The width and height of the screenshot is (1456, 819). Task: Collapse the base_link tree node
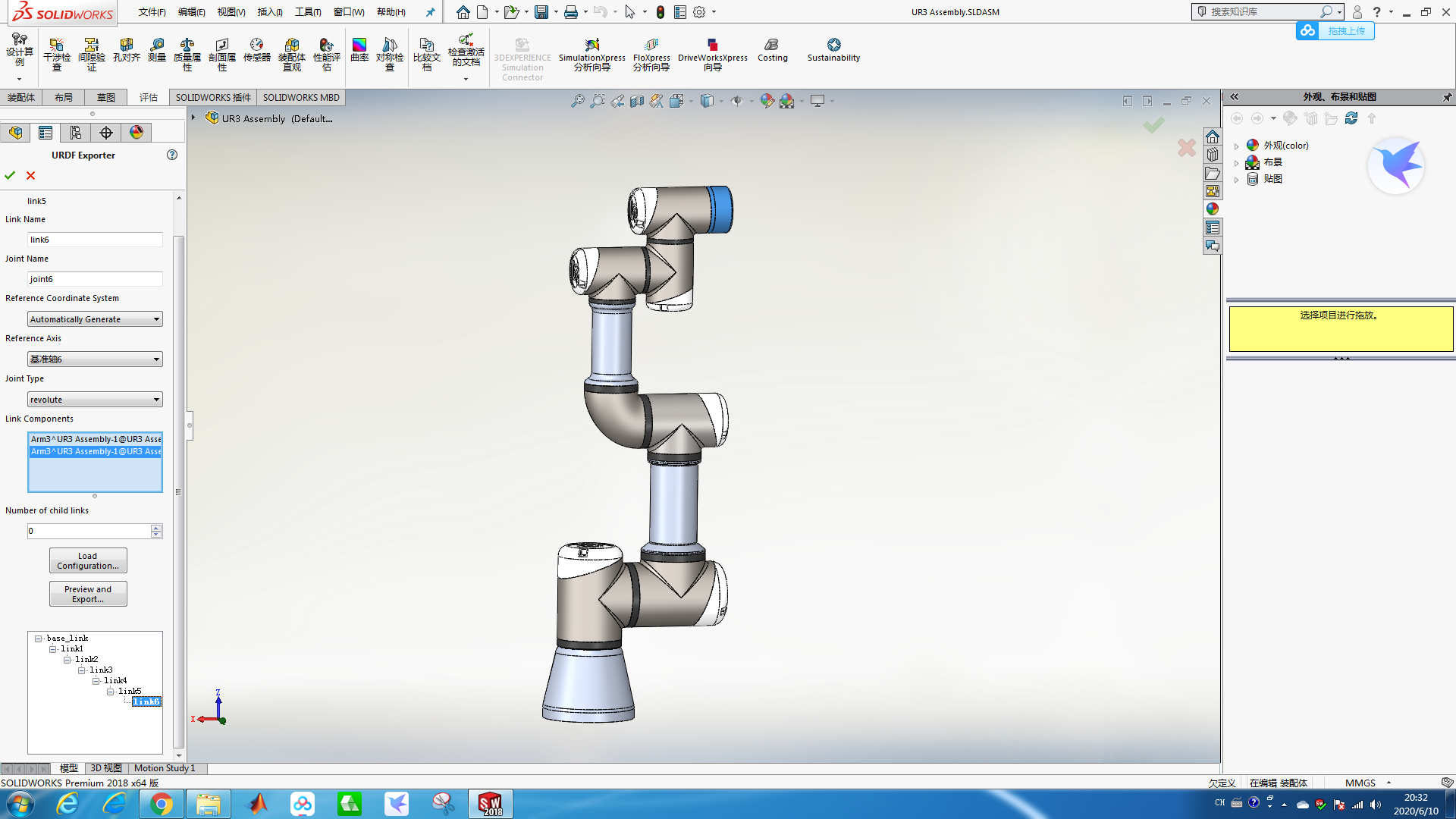click(39, 639)
